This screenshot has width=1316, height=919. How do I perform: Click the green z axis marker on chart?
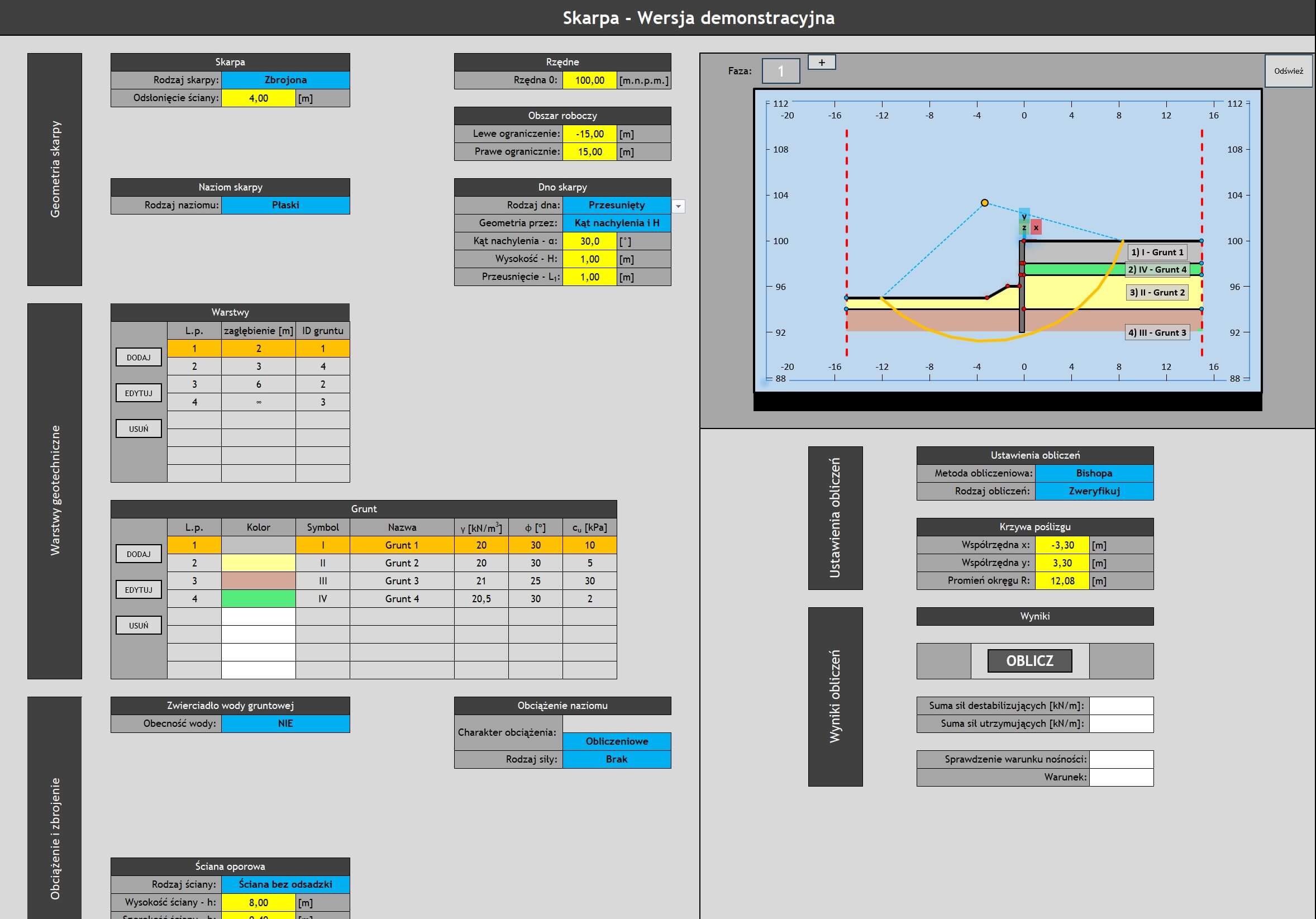pos(1024,228)
